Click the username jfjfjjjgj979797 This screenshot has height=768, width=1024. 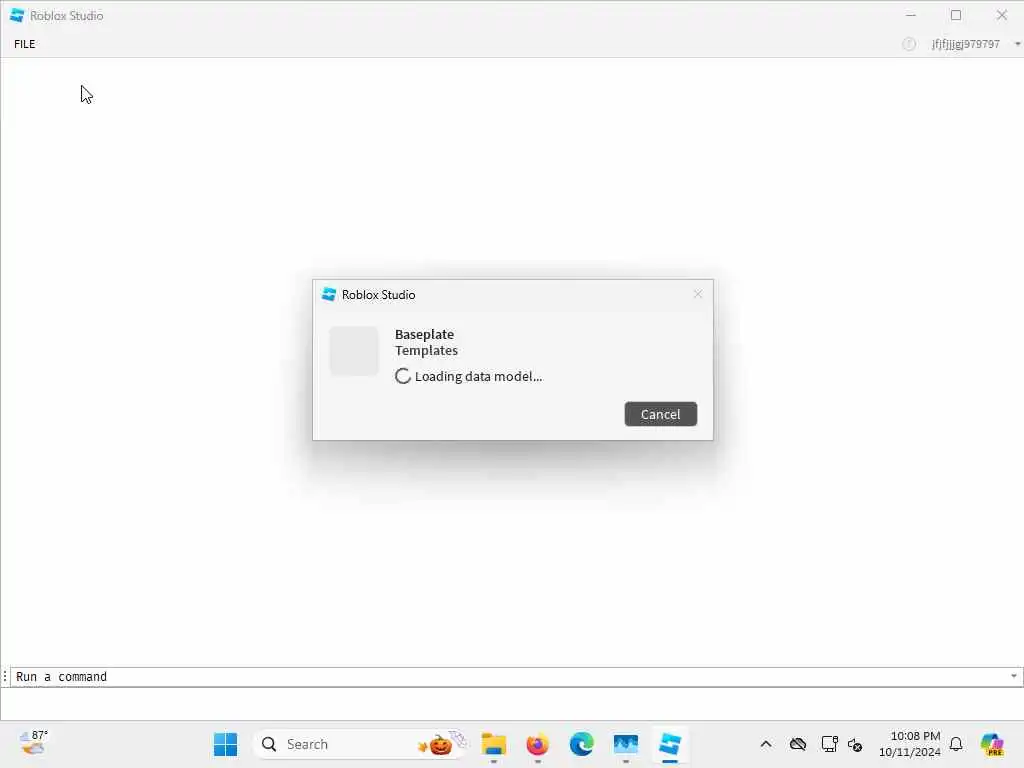click(965, 44)
